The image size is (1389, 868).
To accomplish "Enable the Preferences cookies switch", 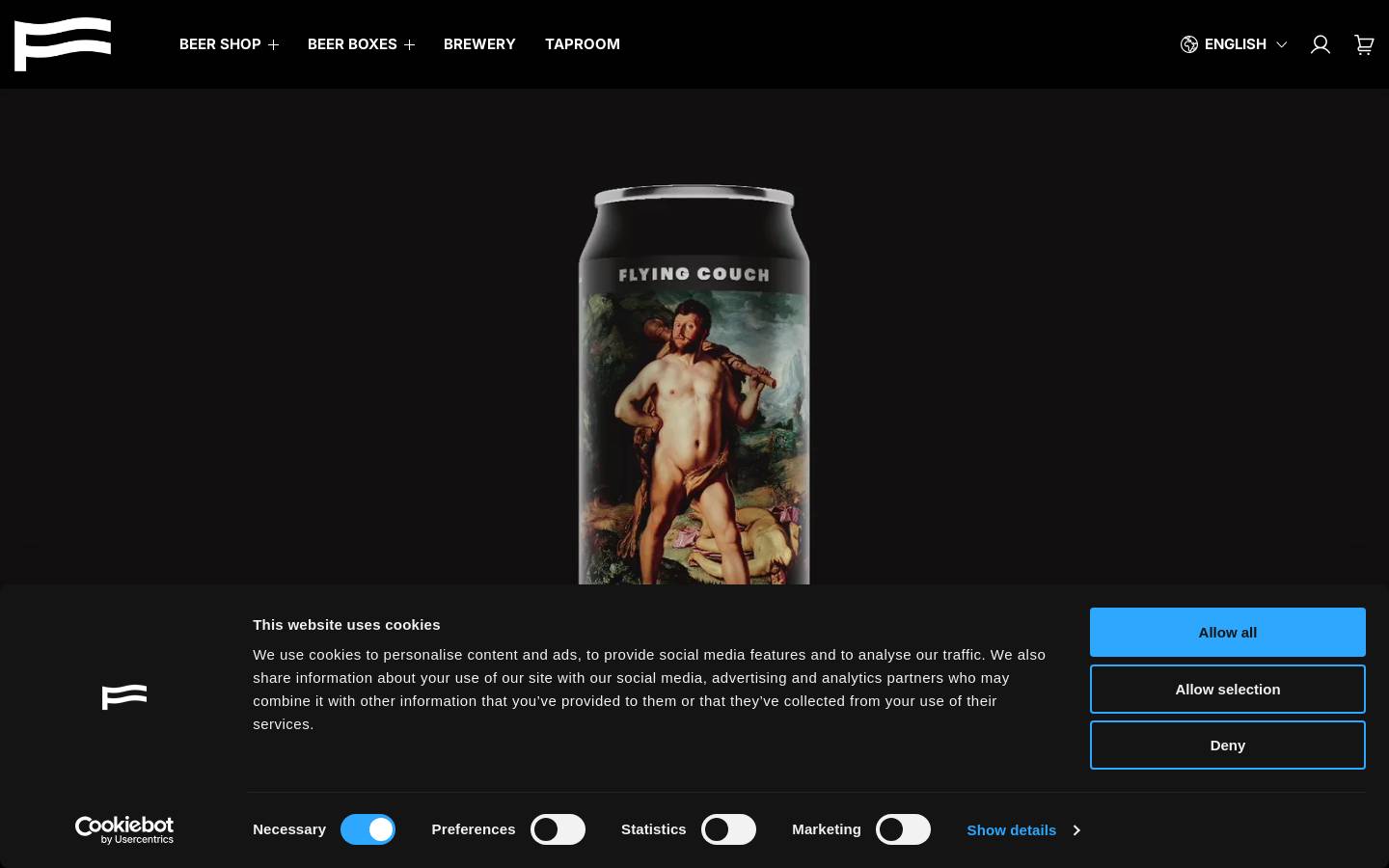I will 558,829.
